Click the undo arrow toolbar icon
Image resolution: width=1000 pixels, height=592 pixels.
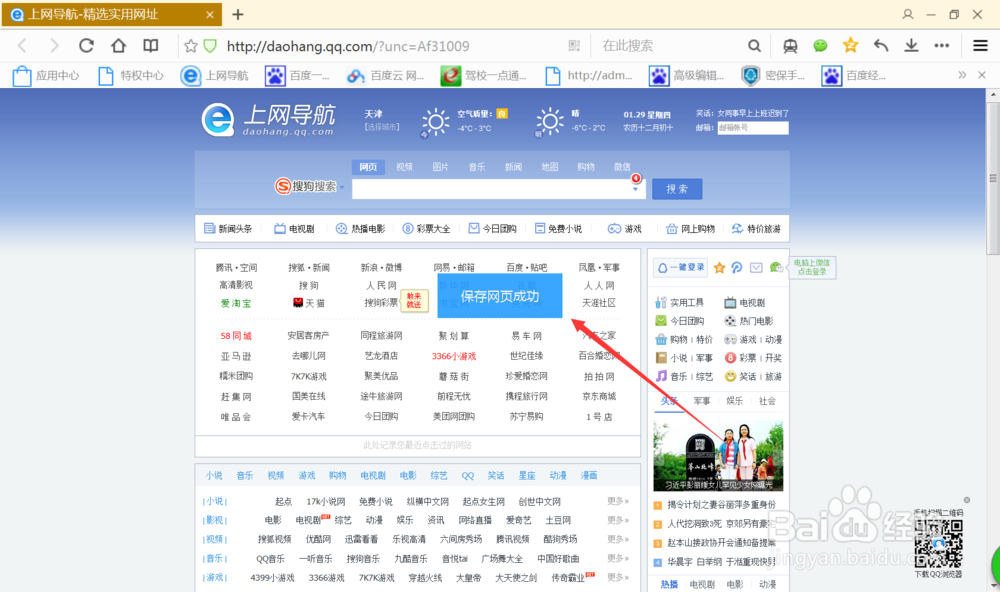881,45
